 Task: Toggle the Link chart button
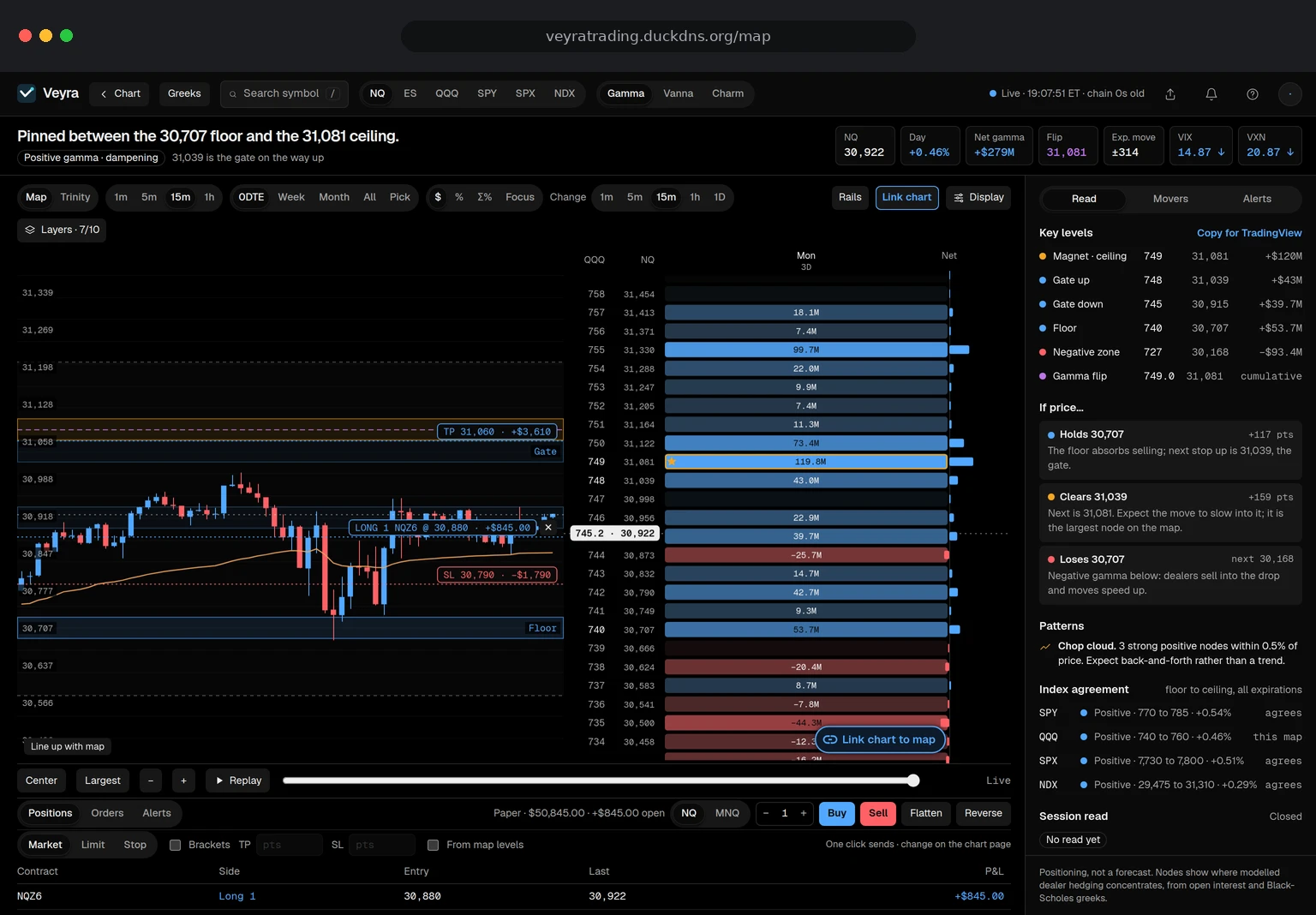906,197
